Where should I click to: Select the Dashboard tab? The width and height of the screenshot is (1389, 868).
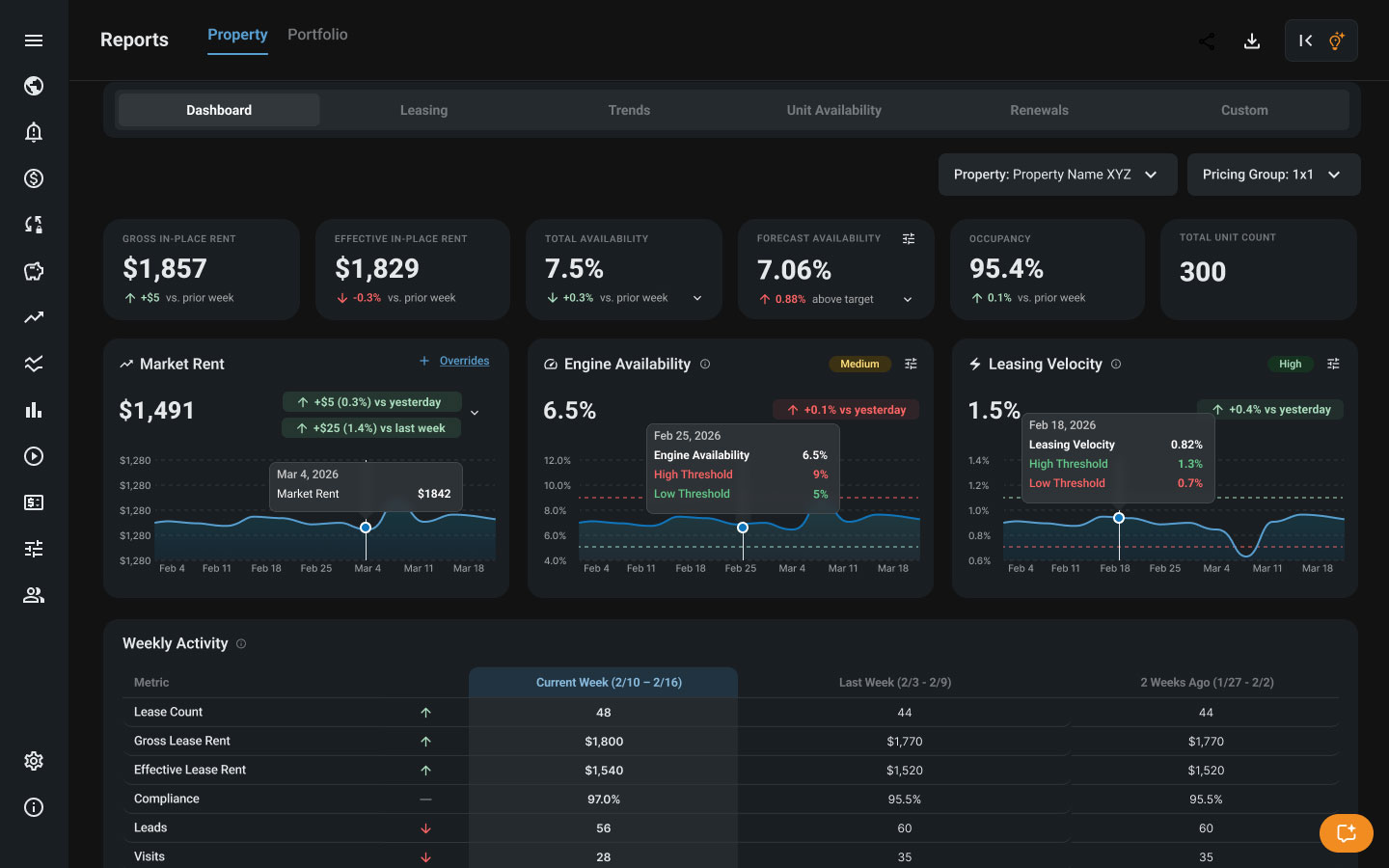[x=219, y=110]
